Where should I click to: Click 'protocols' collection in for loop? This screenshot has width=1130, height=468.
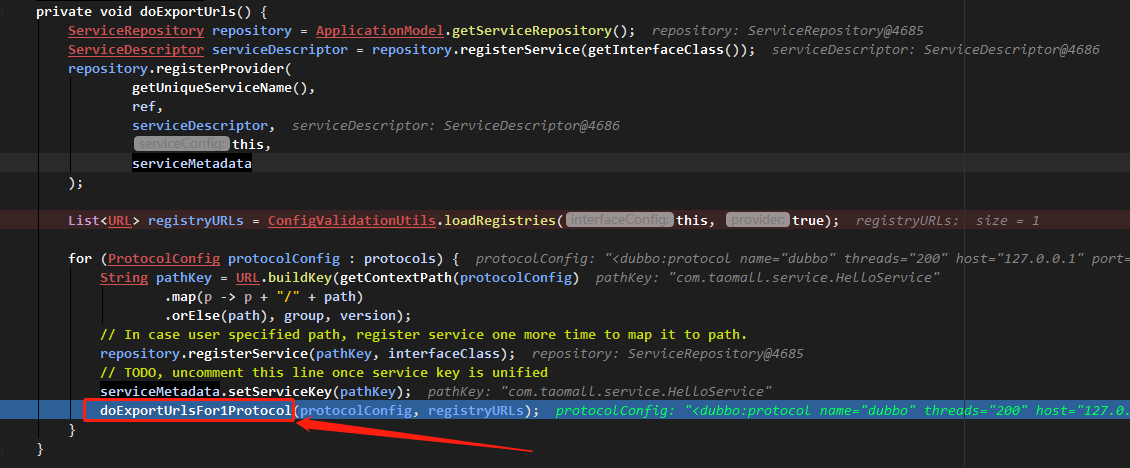pyautogui.click(x=399, y=259)
